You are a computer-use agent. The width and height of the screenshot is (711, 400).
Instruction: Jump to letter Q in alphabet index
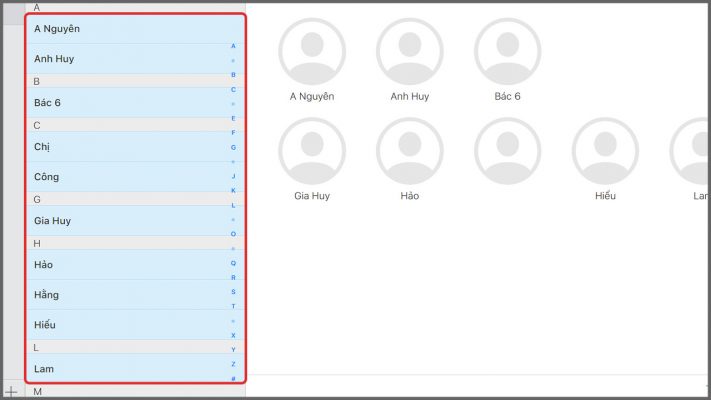[233, 263]
